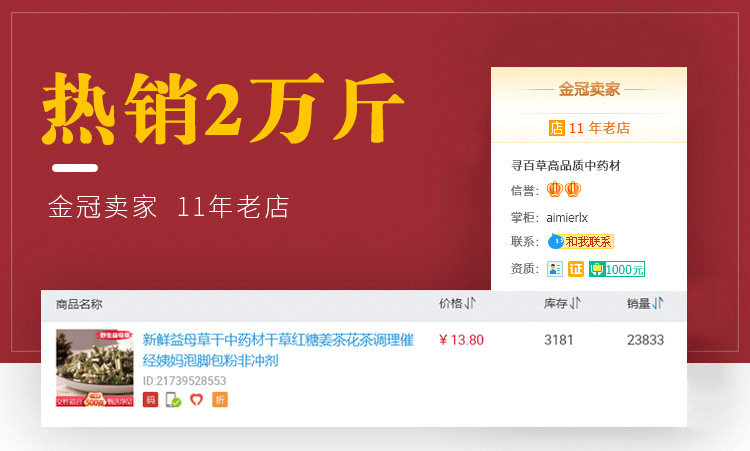Viewport: 750px width, 451px height.
Task: Open the 新鲜益母草干中药材 product link
Action: tap(278, 350)
